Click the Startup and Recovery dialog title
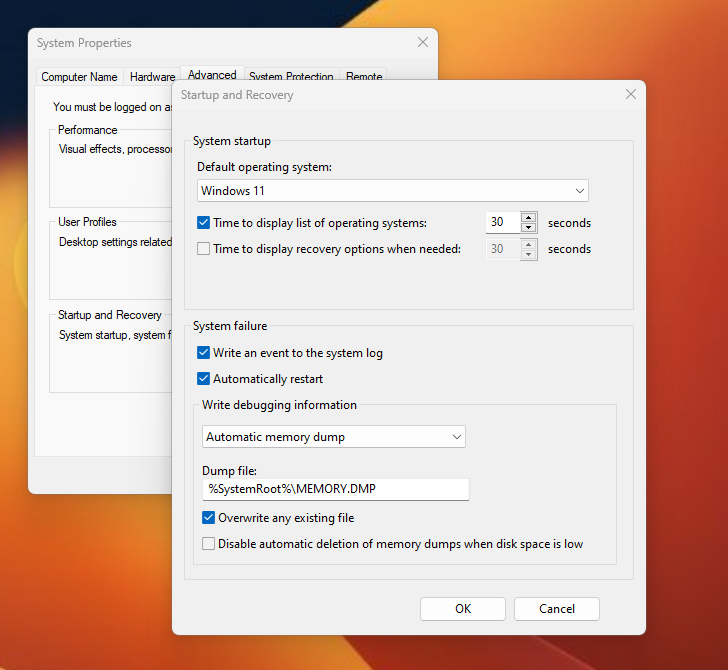 tap(237, 95)
